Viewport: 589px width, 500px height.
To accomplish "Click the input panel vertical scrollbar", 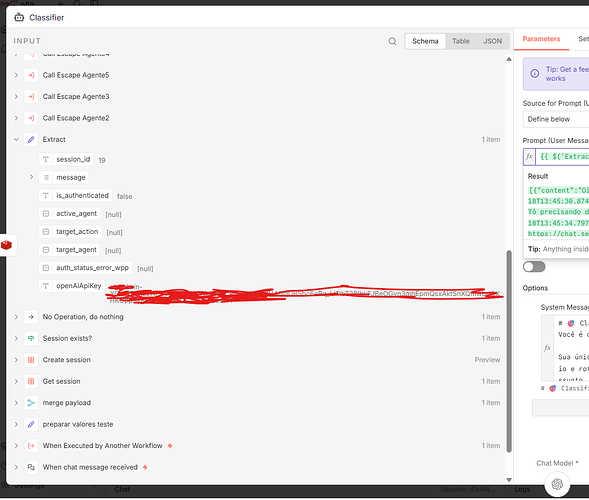I will click(x=509, y=351).
